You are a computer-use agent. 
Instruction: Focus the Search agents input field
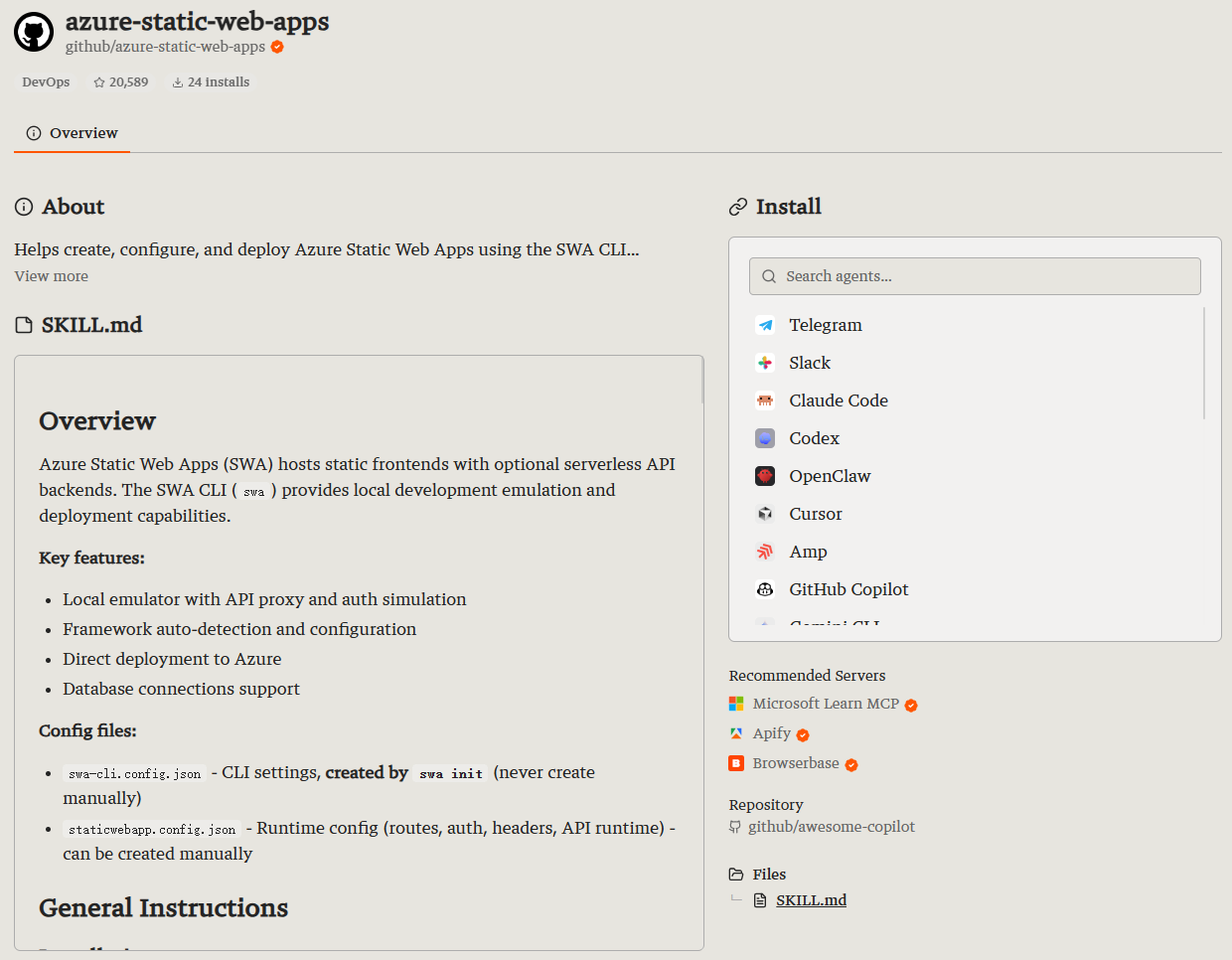pyautogui.click(x=975, y=276)
